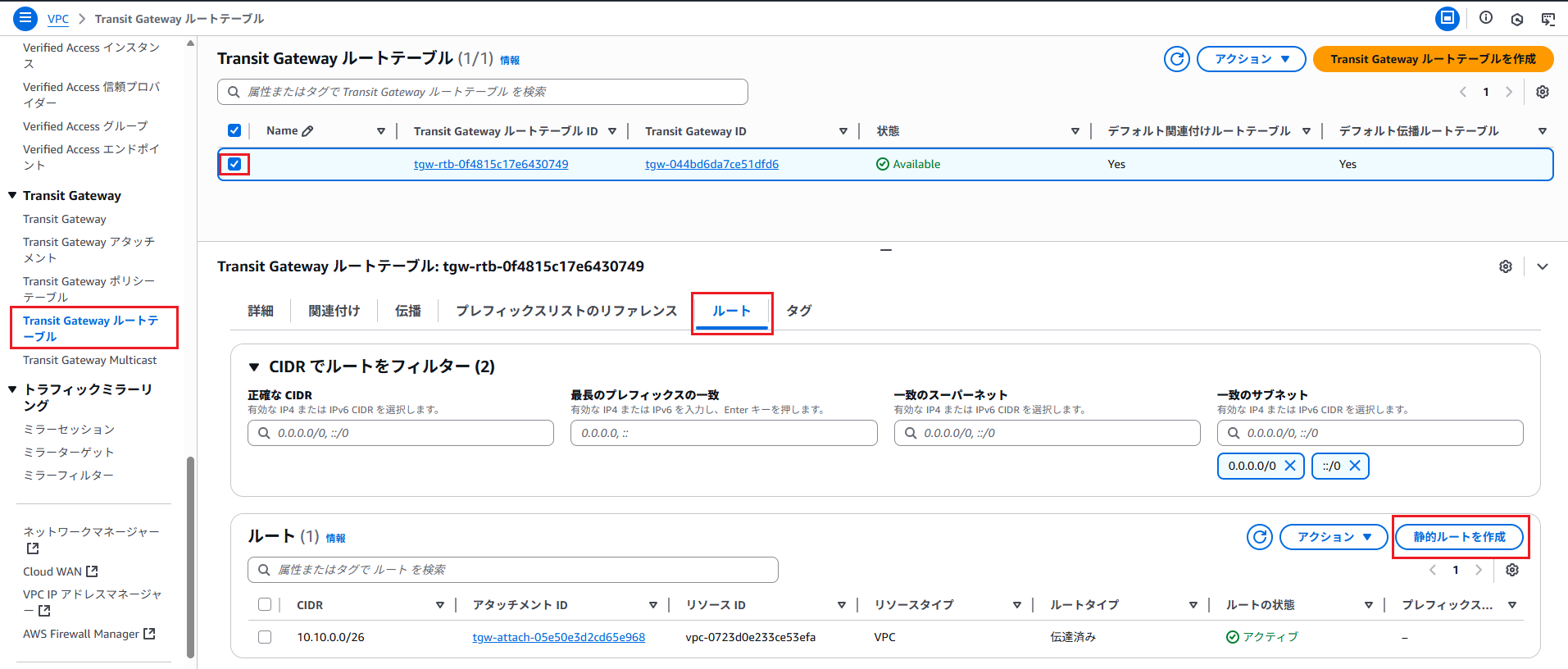The image size is (1568, 669).
Task: Switch to the 関連付け tab
Action: coord(334,311)
